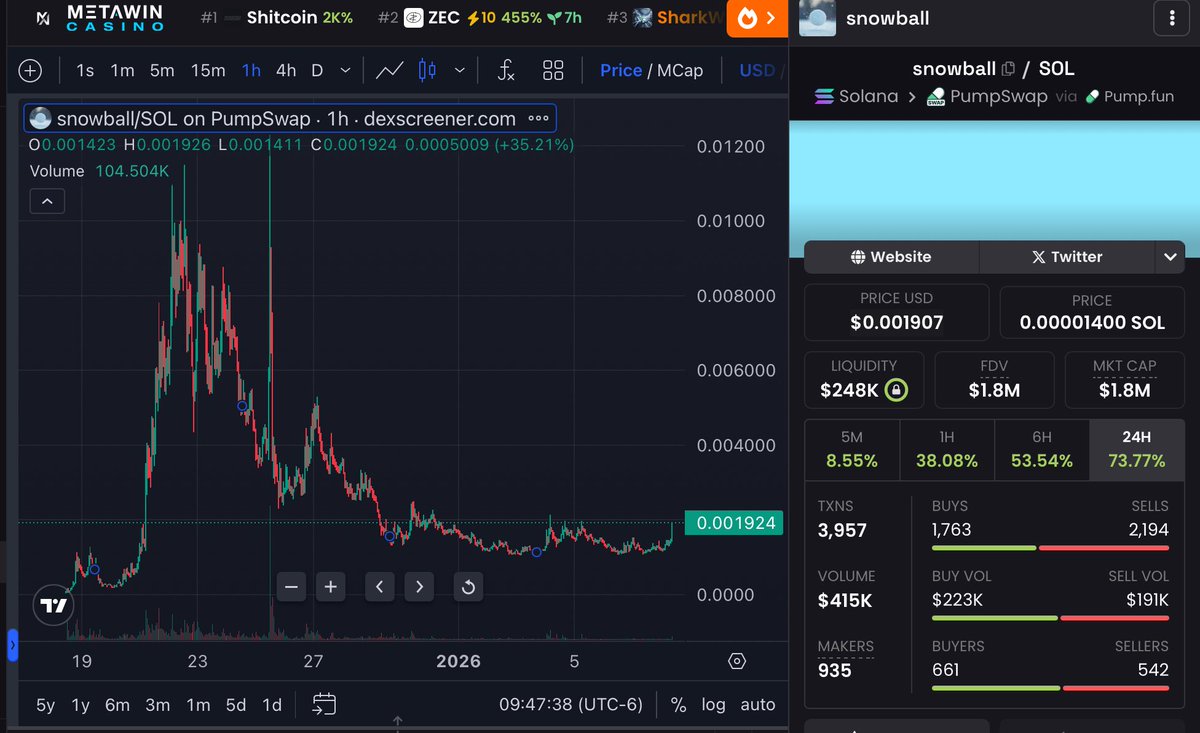Select the 24H stats tab

coord(1137,449)
